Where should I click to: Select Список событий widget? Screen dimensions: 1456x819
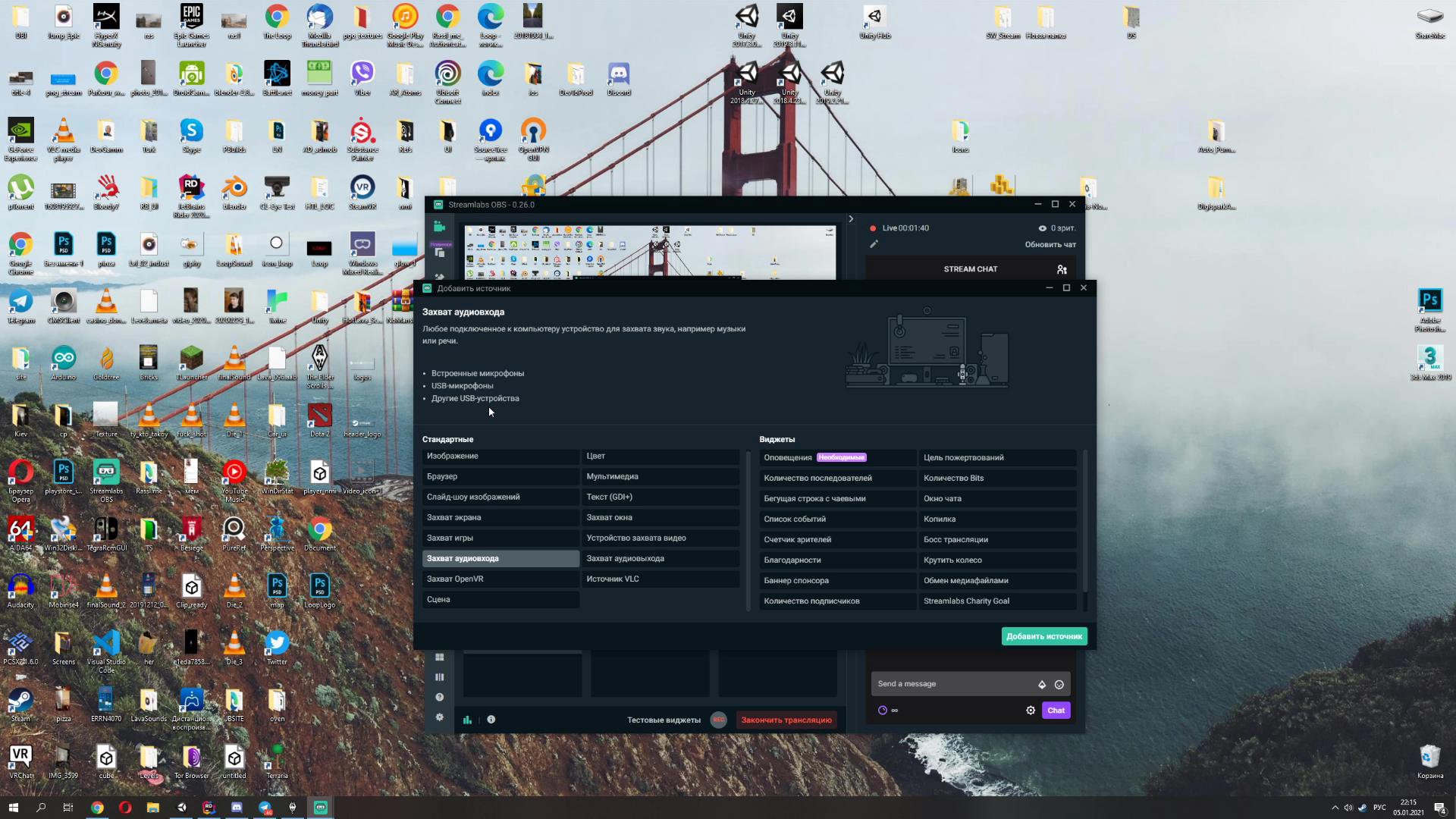click(838, 519)
